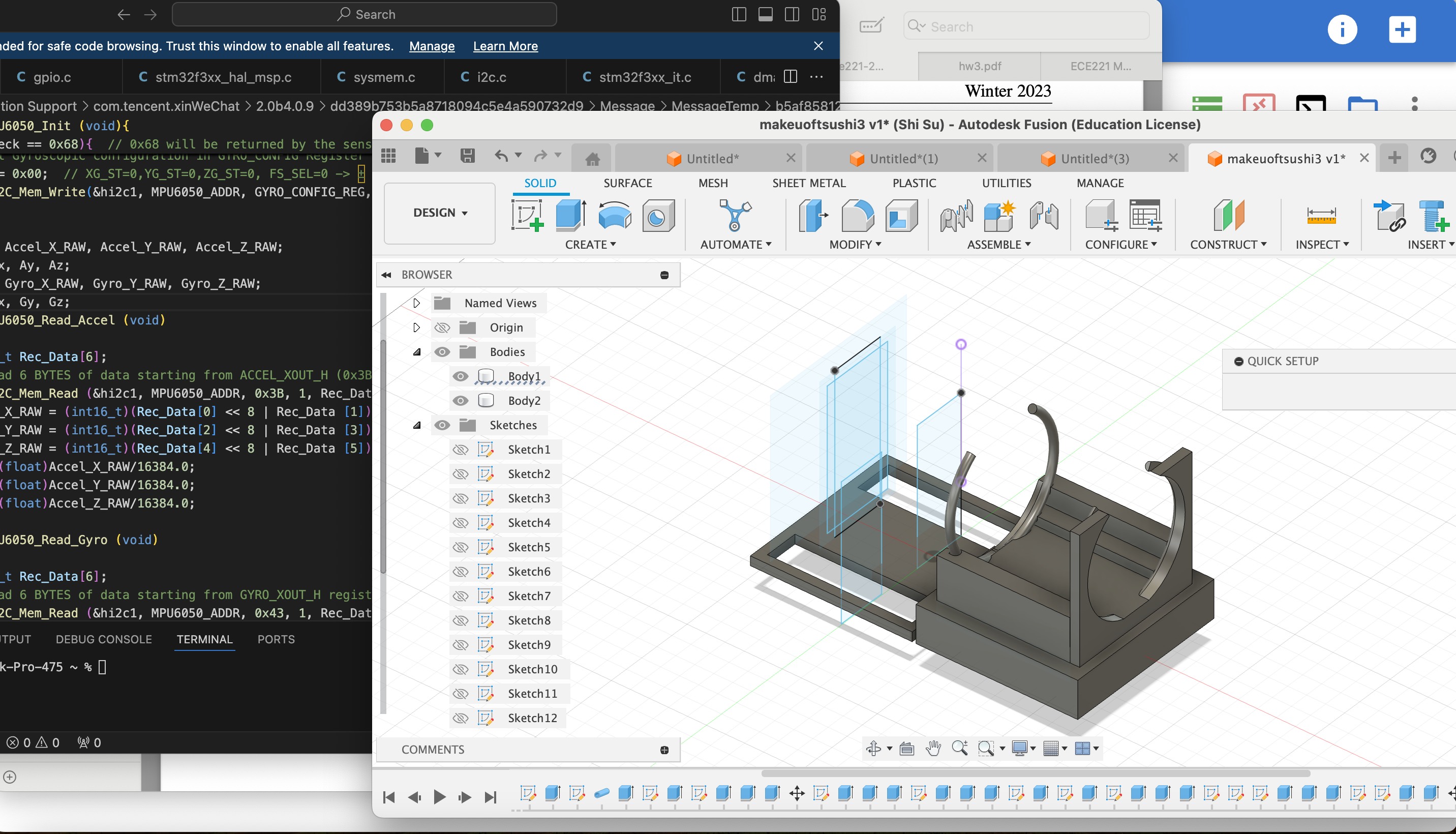Select the Extrude tool icon
This screenshot has height=834, width=1456.
(x=570, y=216)
